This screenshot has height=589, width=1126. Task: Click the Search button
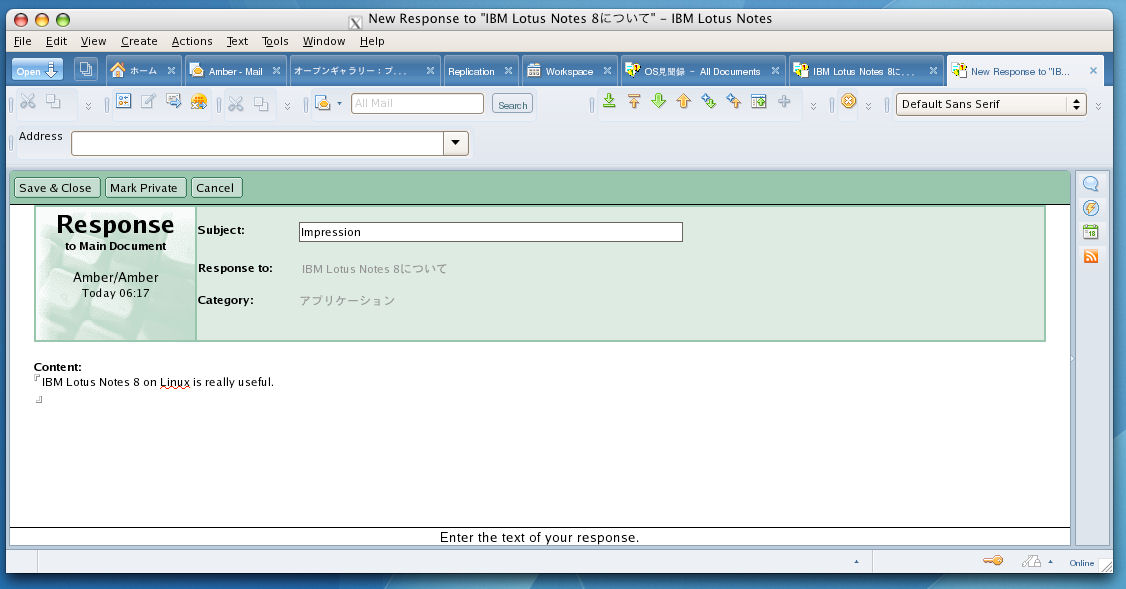click(513, 104)
